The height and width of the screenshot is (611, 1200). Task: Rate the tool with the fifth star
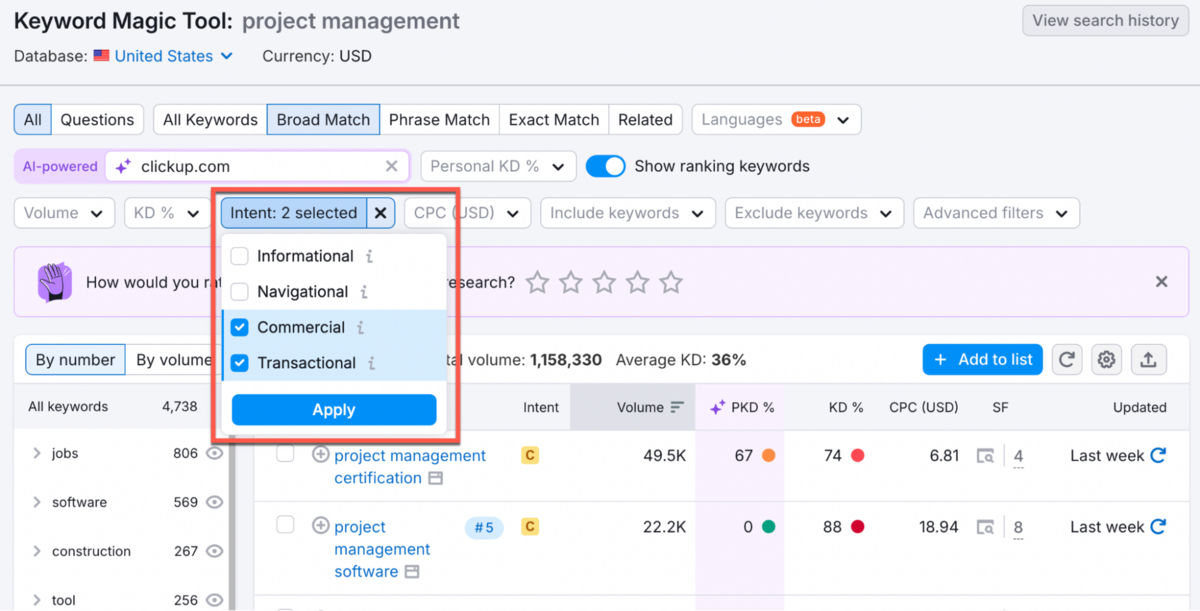(671, 282)
